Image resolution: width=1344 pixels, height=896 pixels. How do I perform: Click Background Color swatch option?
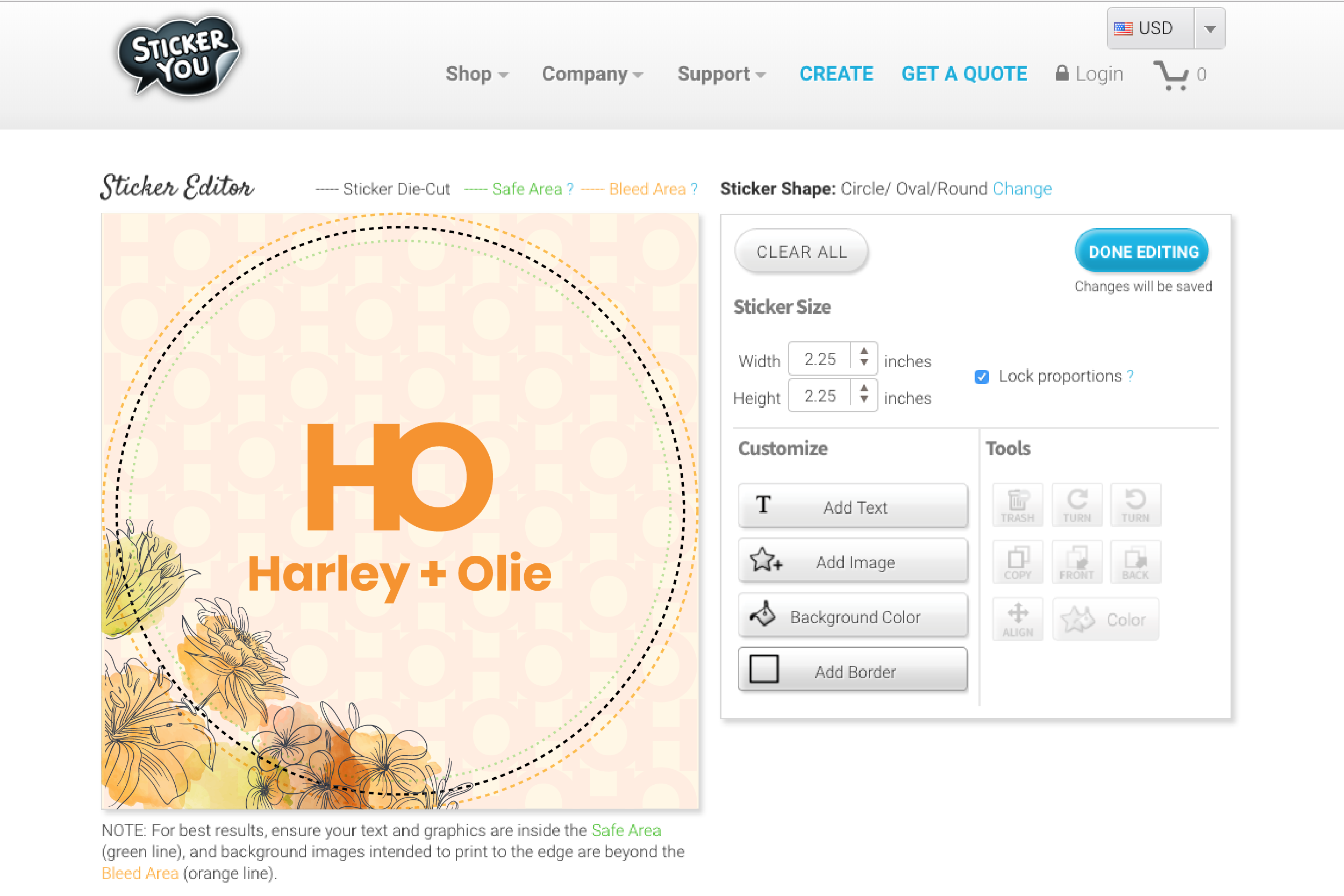852,617
